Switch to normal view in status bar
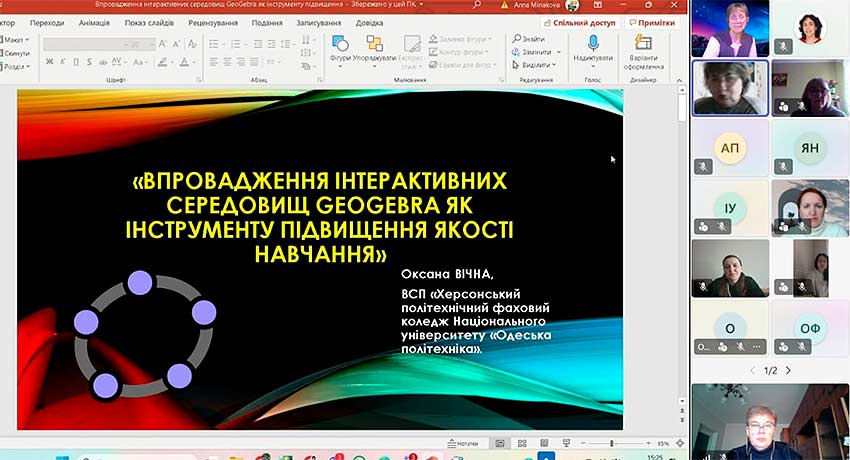Screen dimensions: 850x460 [x=500, y=443]
